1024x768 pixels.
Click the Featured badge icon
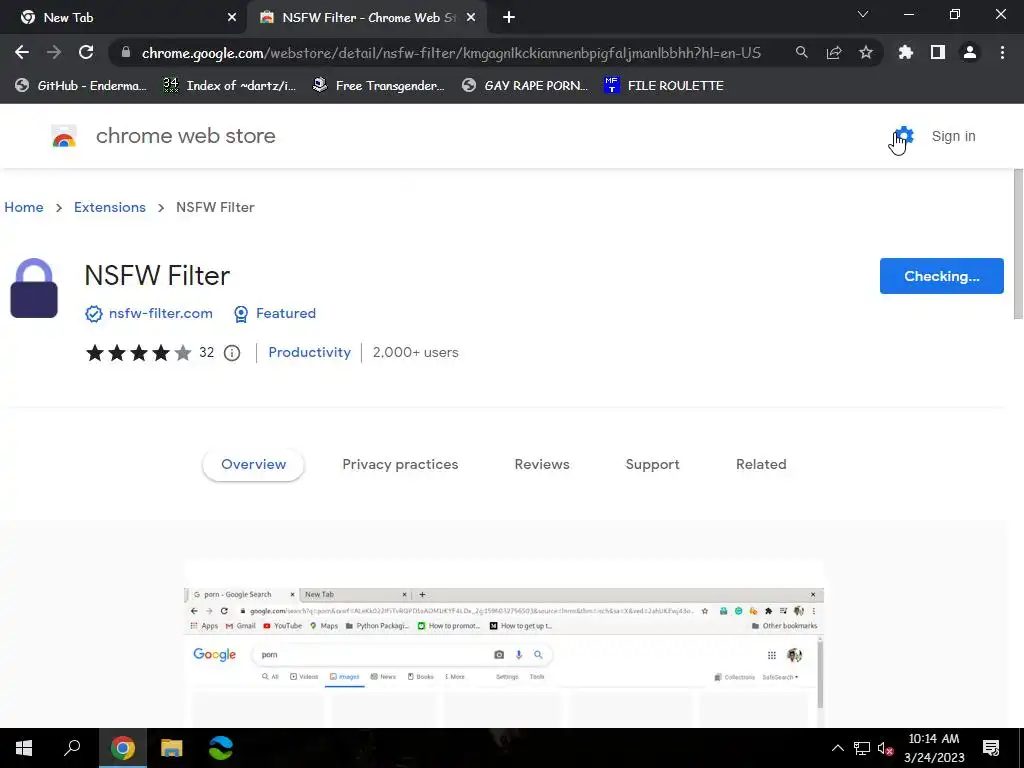click(x=240, y=314)
